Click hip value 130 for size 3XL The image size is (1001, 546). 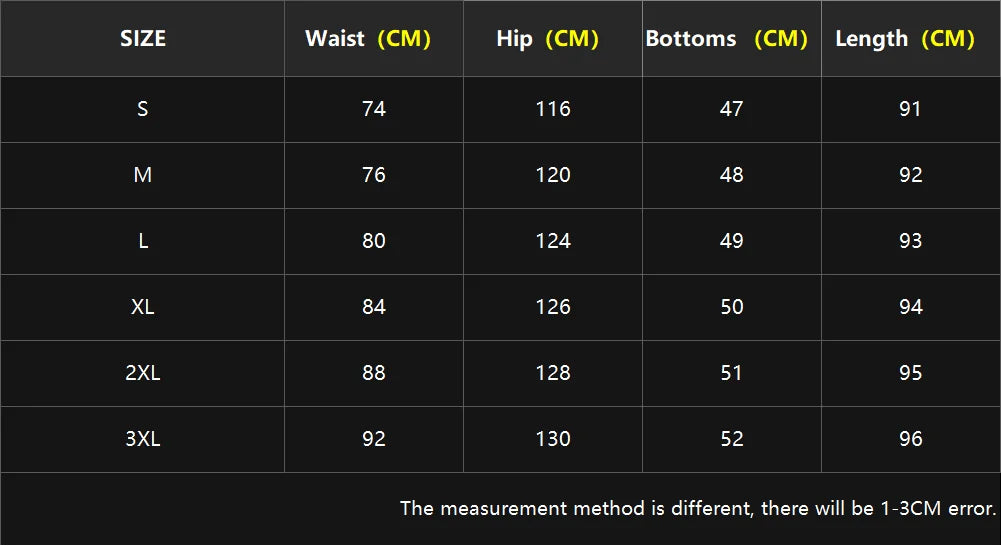point(553,439)
